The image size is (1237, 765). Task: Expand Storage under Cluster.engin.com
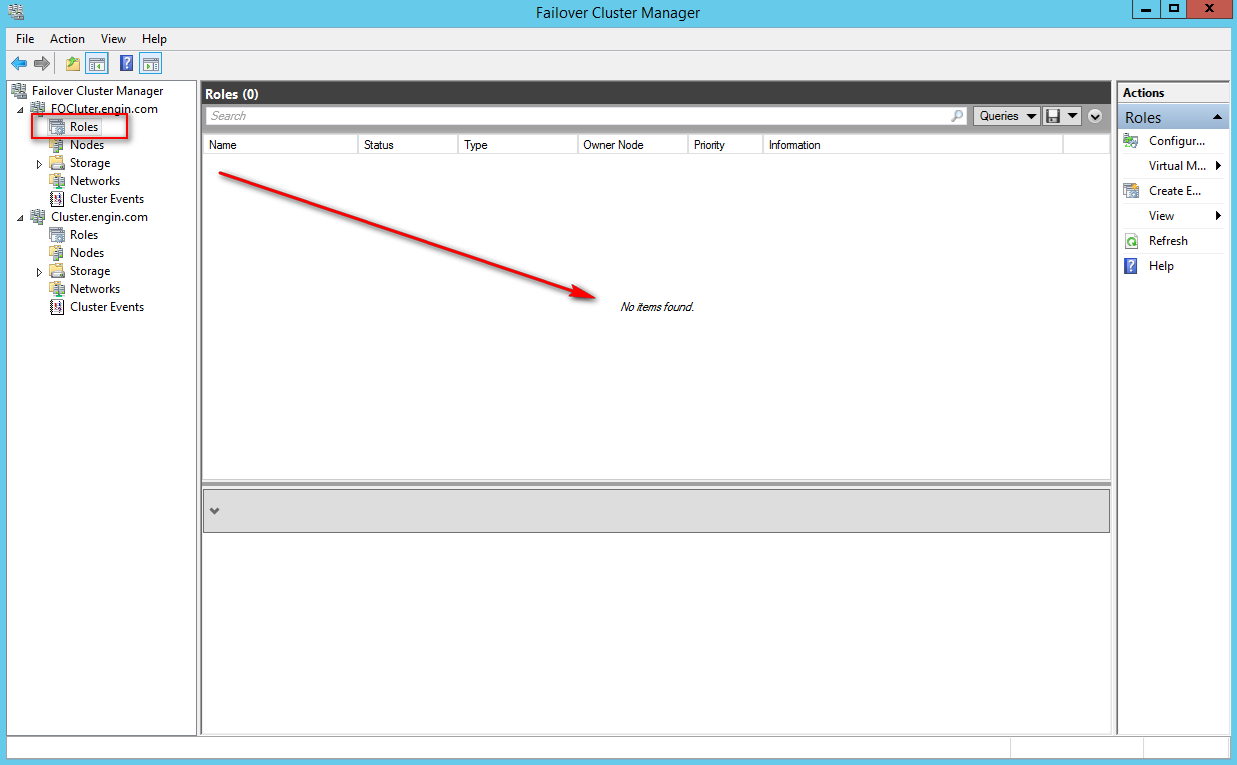(39, 272)
